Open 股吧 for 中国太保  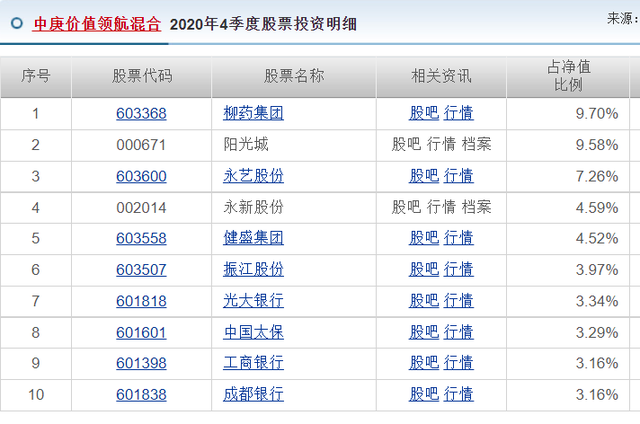tap(424, 333)
